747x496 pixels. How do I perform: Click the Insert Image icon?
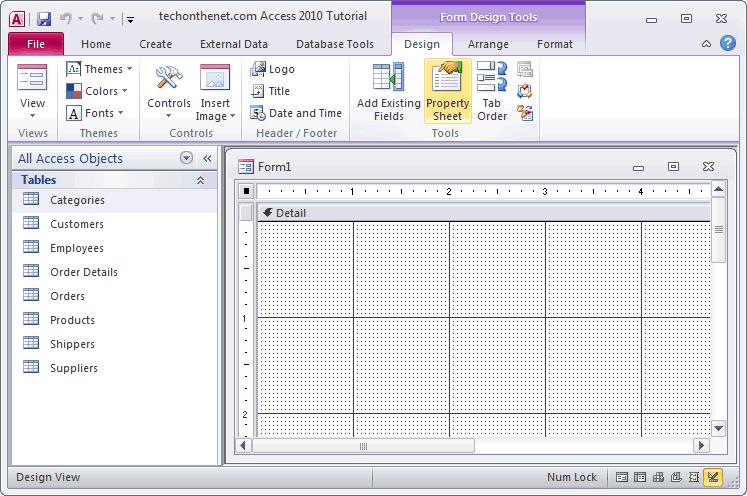[215, 78]
